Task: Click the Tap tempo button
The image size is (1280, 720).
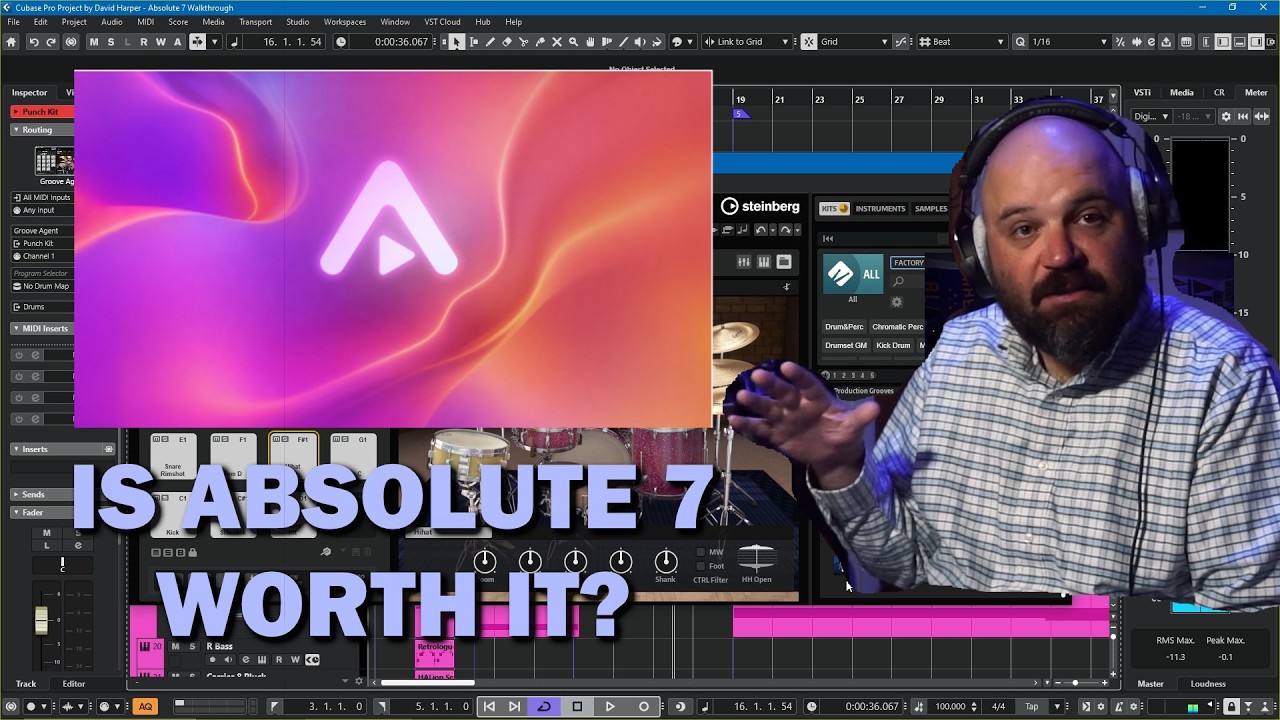Action: 1031,706
